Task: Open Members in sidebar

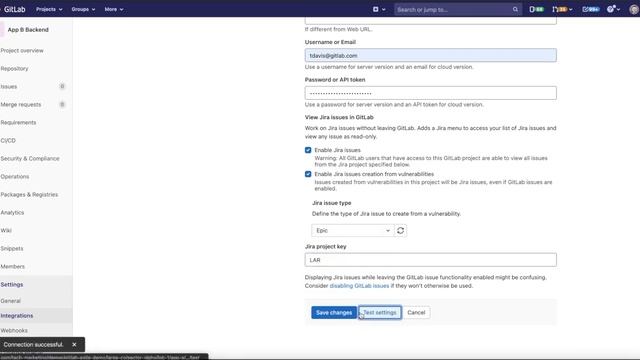Action: pyautogui.click(x=13, y=266)
